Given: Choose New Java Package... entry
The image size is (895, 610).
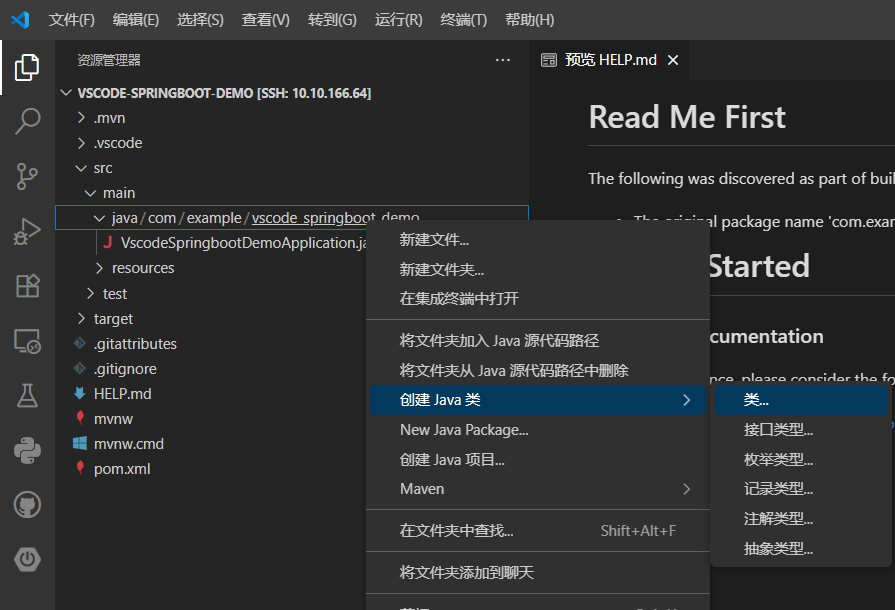Looking at the screenshot, I should point(538,430).
